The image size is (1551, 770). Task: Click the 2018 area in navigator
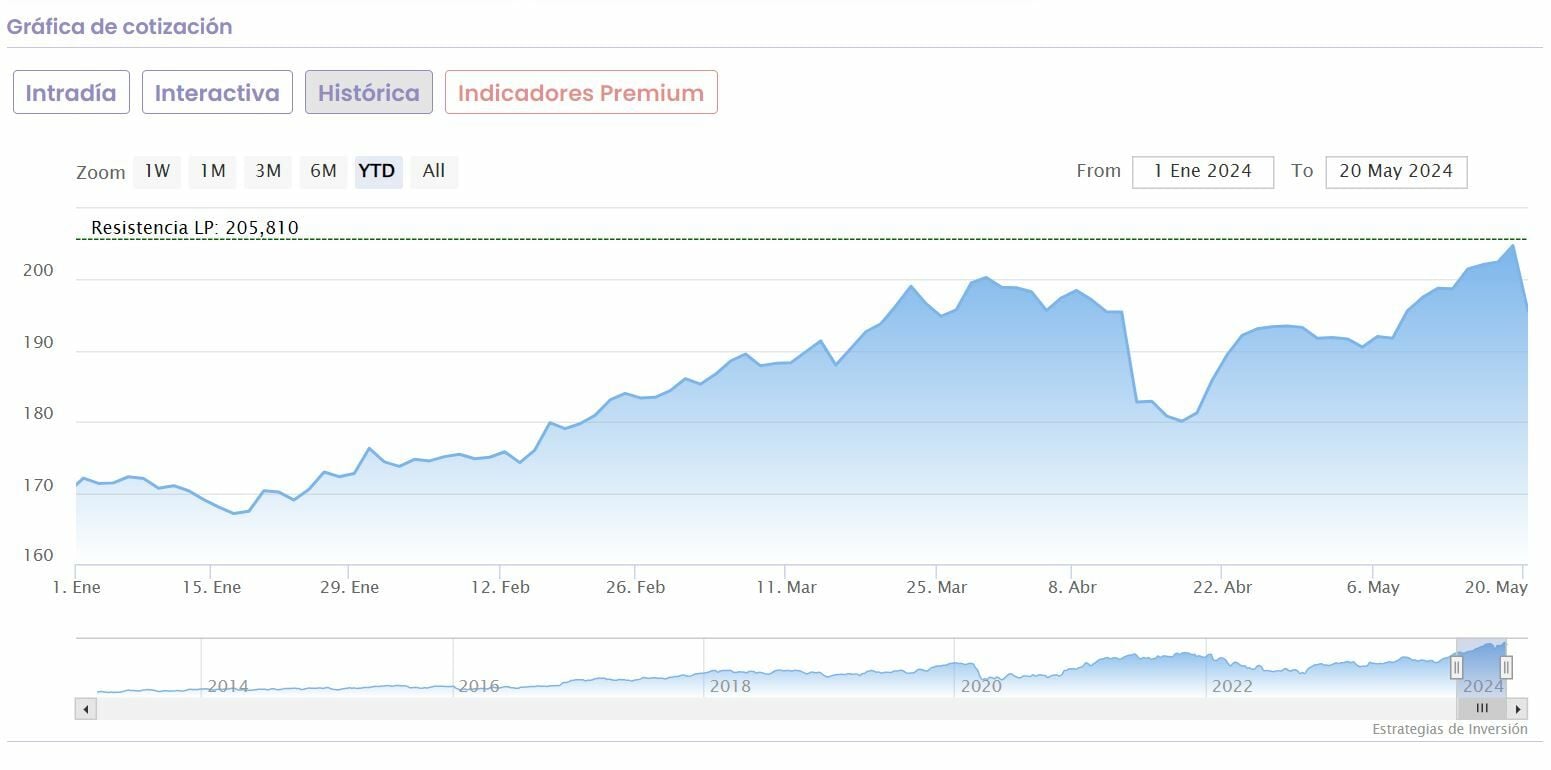pyautogui.click(x=730, y=686)
